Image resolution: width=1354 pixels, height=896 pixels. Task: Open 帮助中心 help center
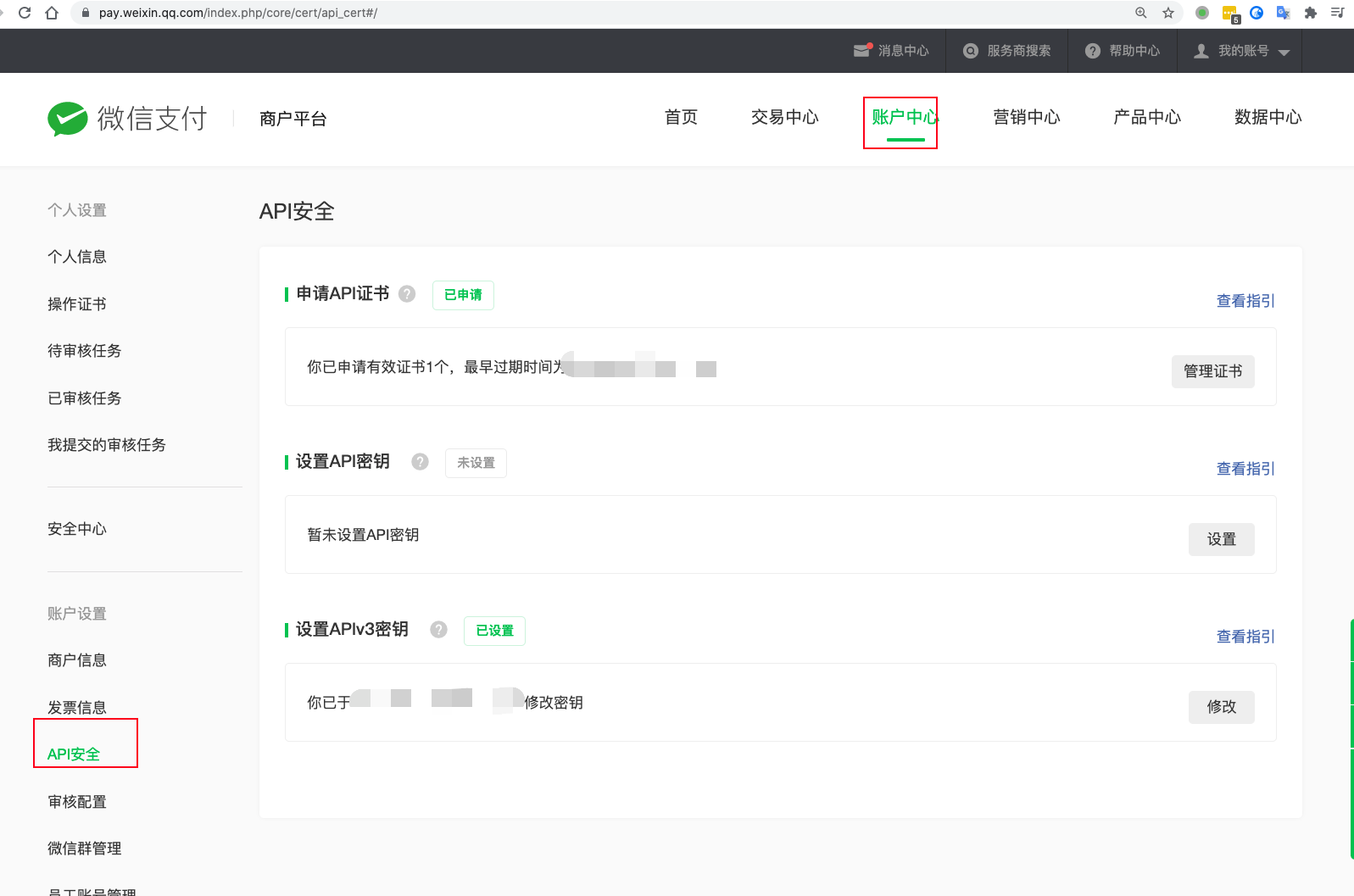coord(1123,51)
